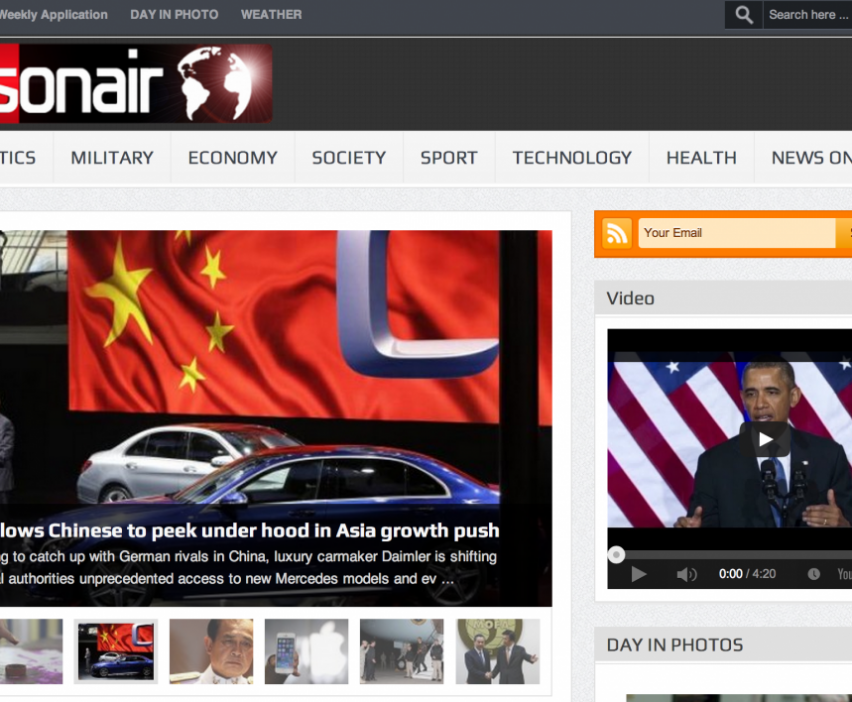
Task: Open the Chinese growth push headline
Action: [250, 530]
